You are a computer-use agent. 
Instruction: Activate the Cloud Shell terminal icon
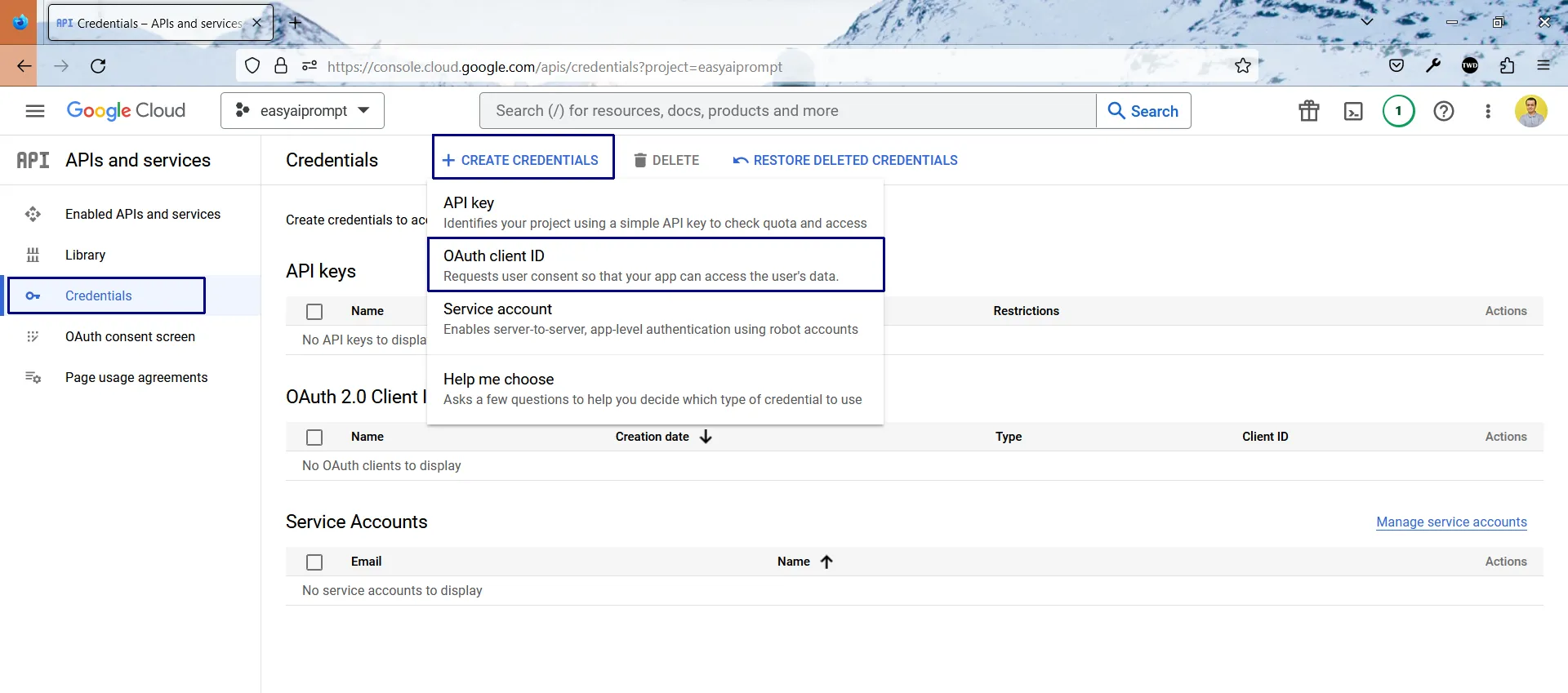tap(1353, 111)
